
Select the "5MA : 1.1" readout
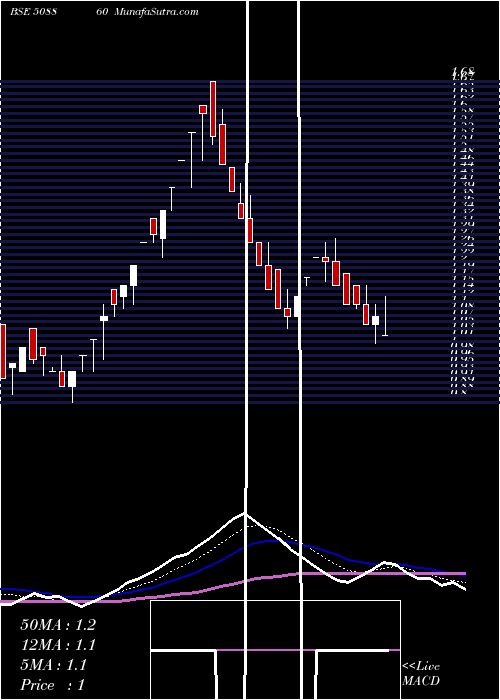(x=54, y=665)
